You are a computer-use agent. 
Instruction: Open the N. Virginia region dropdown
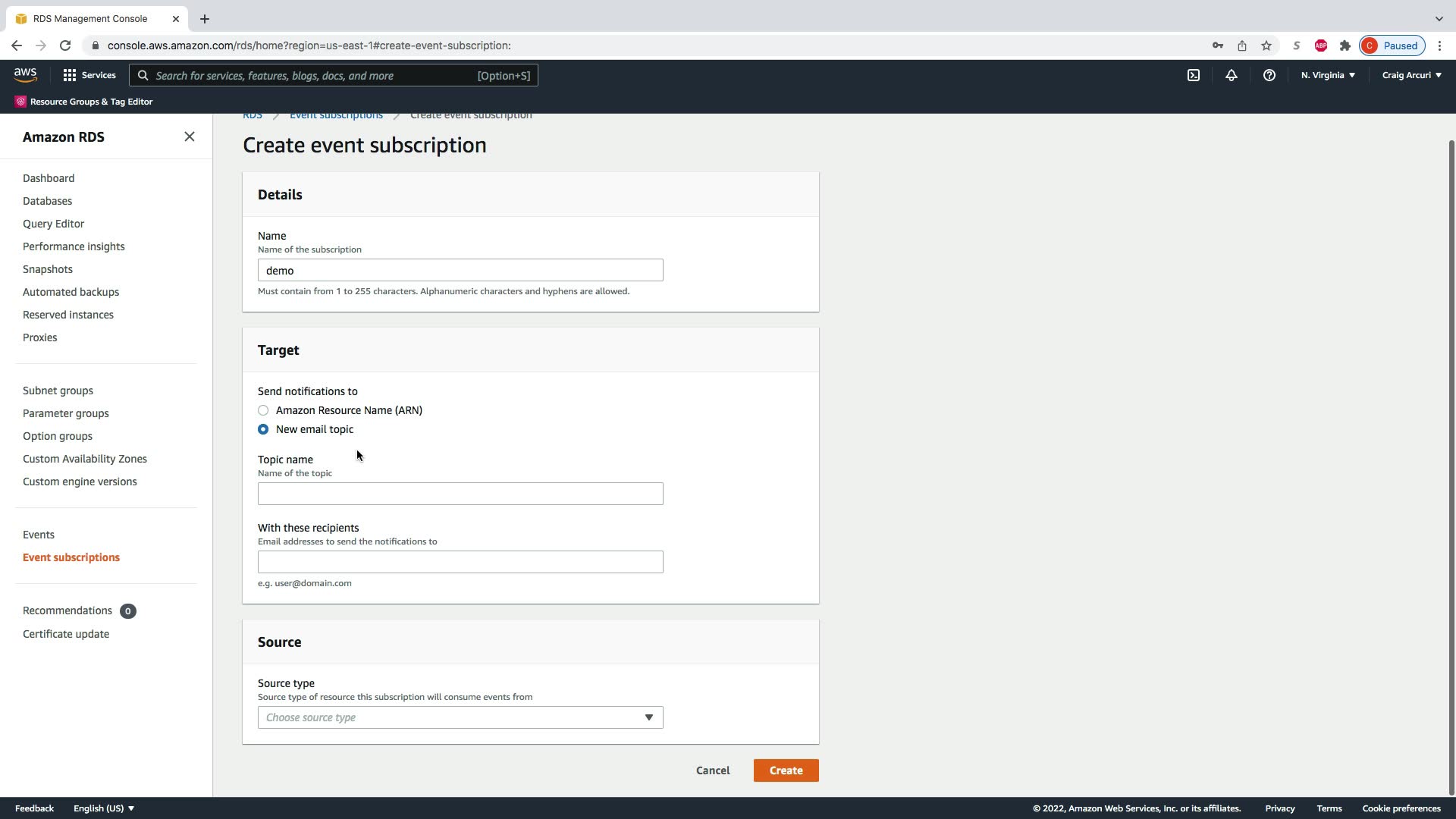pos(1328,75)
